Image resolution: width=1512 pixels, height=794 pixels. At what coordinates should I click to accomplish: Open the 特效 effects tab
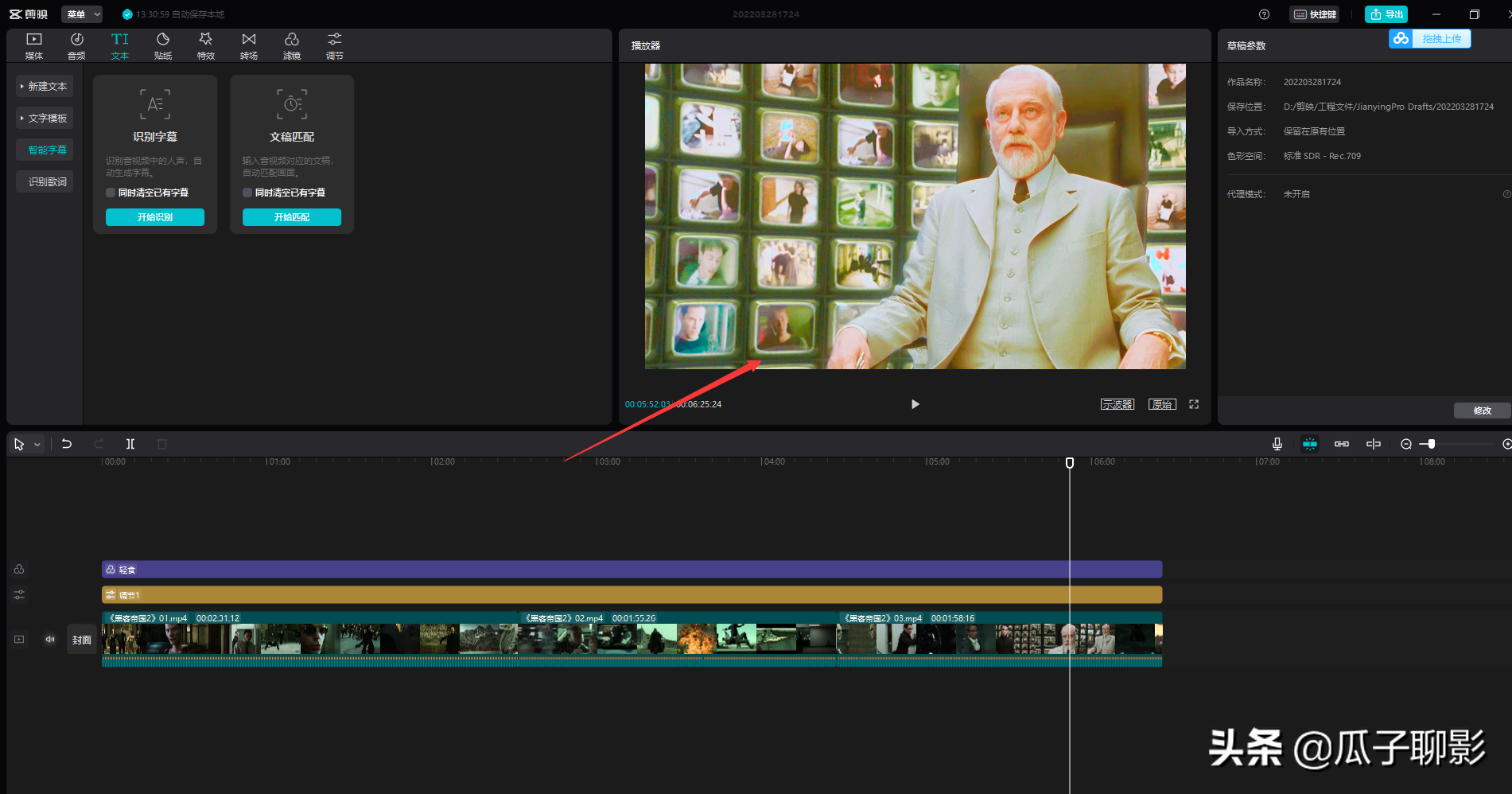coord(206,46)
